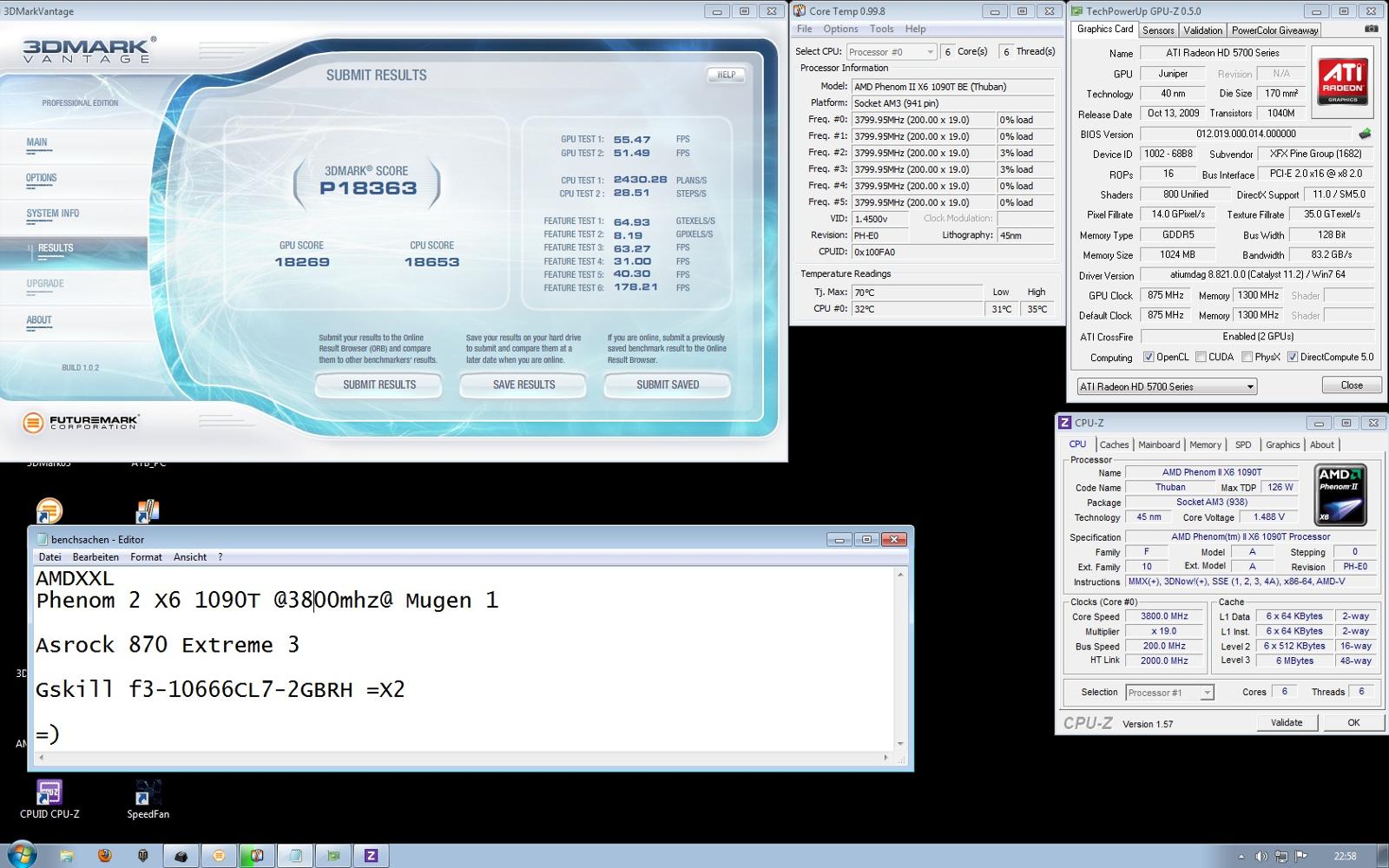Switch to the Mainboard tab in CPU-Z
Image resolution: width=1389 pixels, height=868 pixels.
[1159, 444]
